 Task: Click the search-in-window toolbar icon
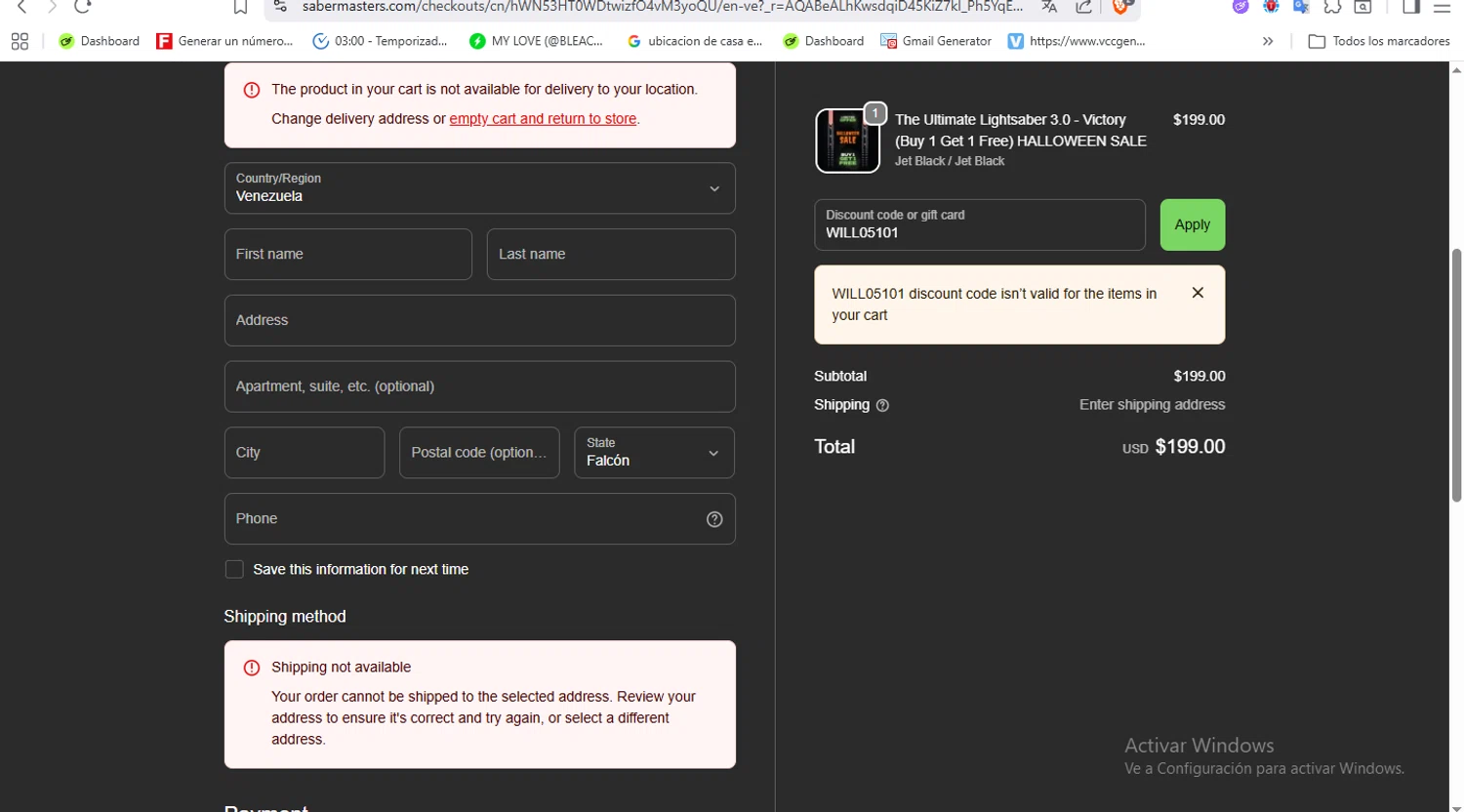click(x=1363, y=7)
